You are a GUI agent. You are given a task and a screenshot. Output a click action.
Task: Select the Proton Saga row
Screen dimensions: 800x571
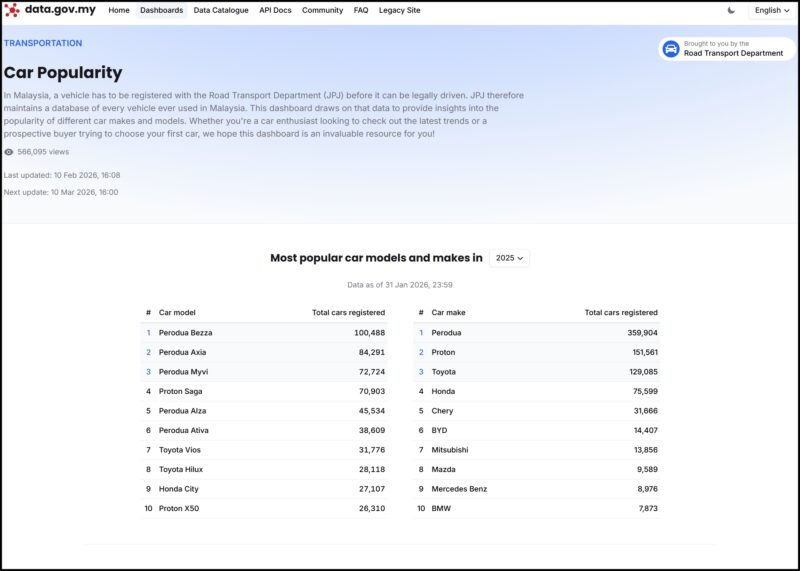[x=264, y=391]
